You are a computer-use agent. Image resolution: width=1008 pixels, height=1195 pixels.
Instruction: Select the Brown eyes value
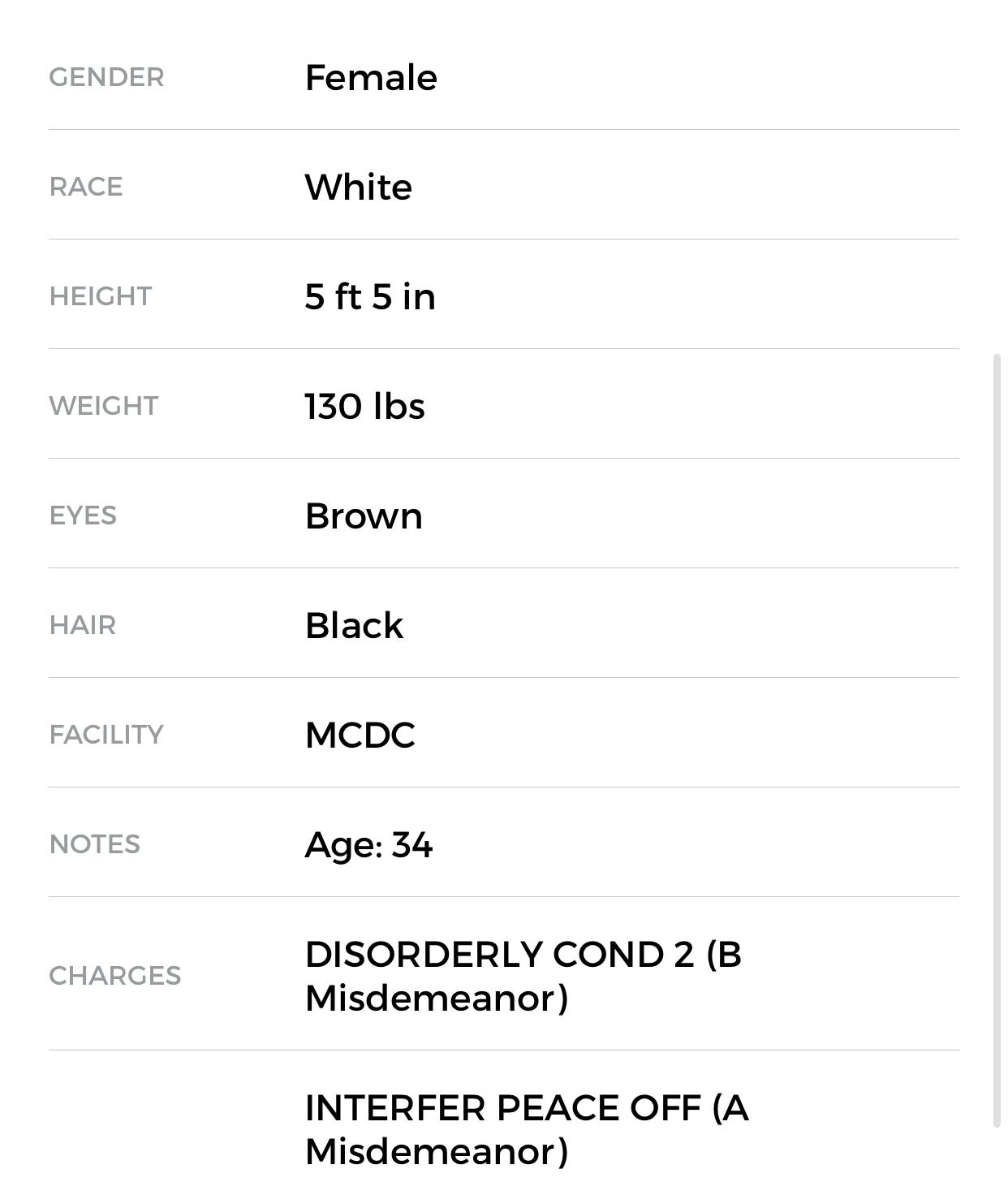(364, 516)
